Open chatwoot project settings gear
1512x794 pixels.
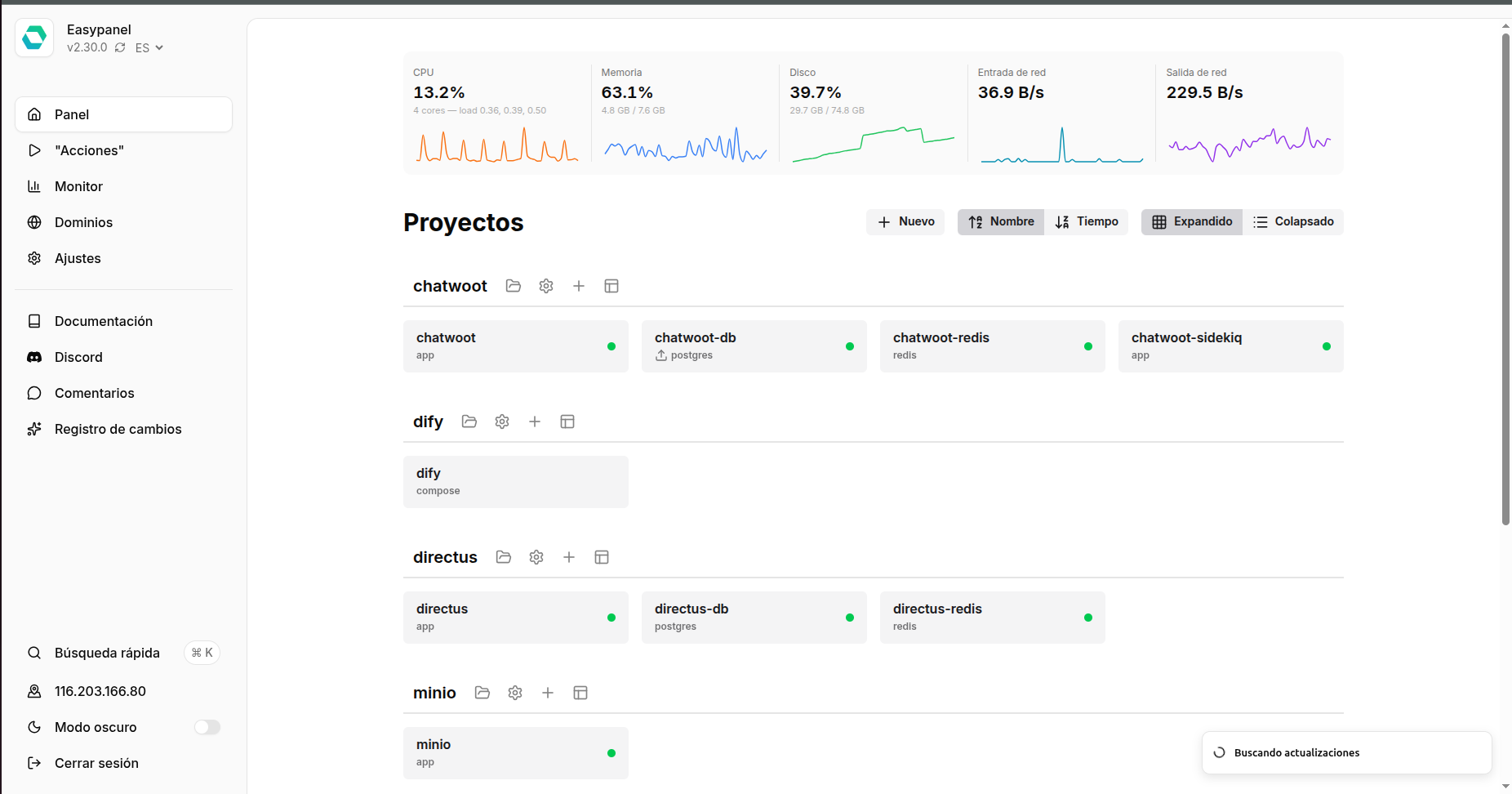[x=546, y=286]
